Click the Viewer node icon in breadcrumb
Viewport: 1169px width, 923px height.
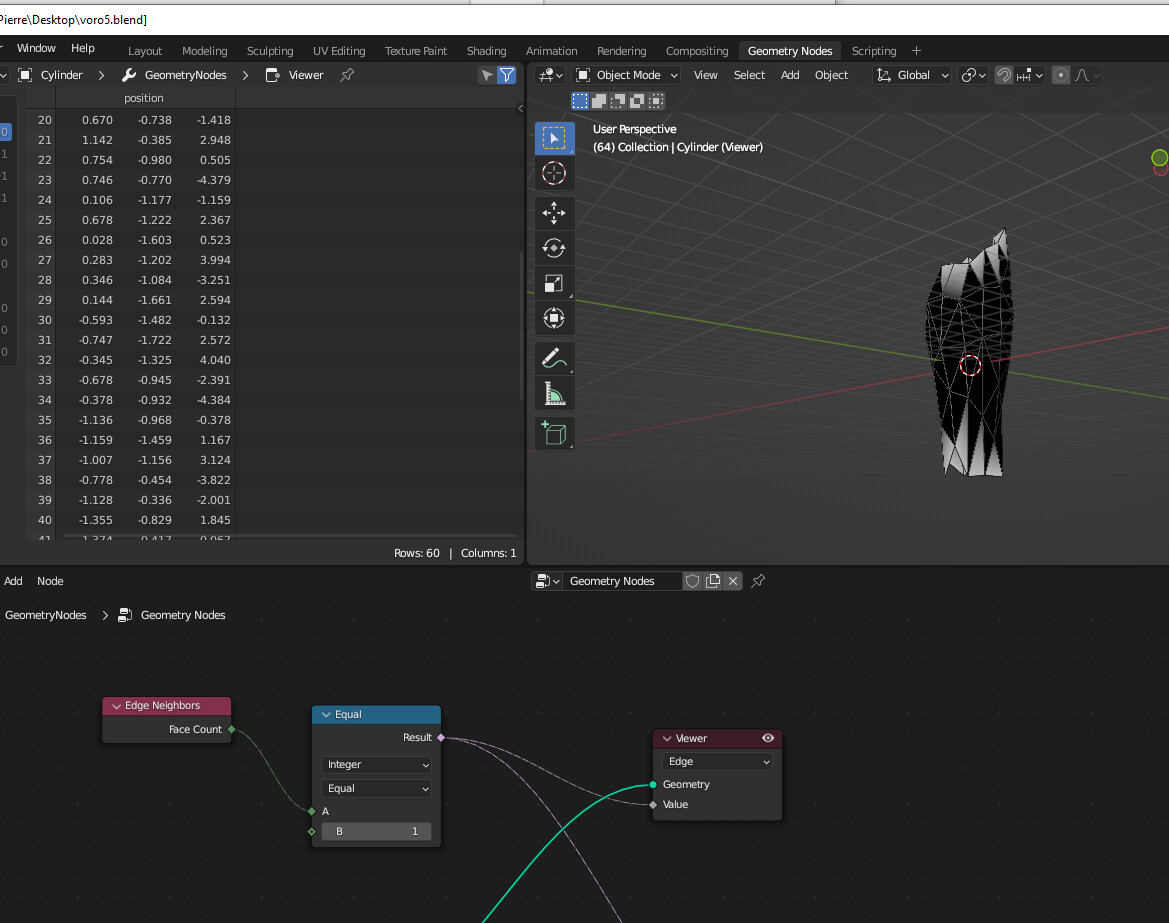tap(273, 75)
